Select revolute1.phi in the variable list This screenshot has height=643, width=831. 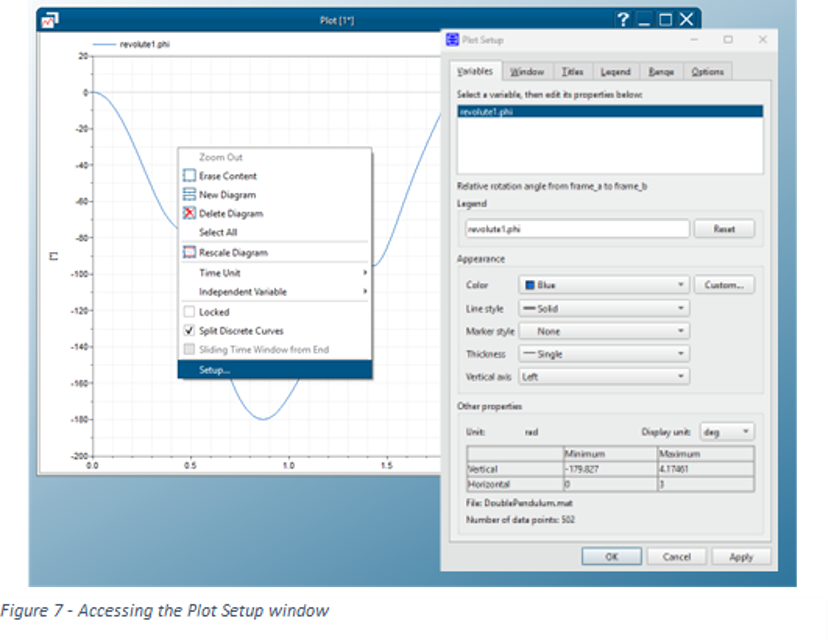(x=610, y=111)
